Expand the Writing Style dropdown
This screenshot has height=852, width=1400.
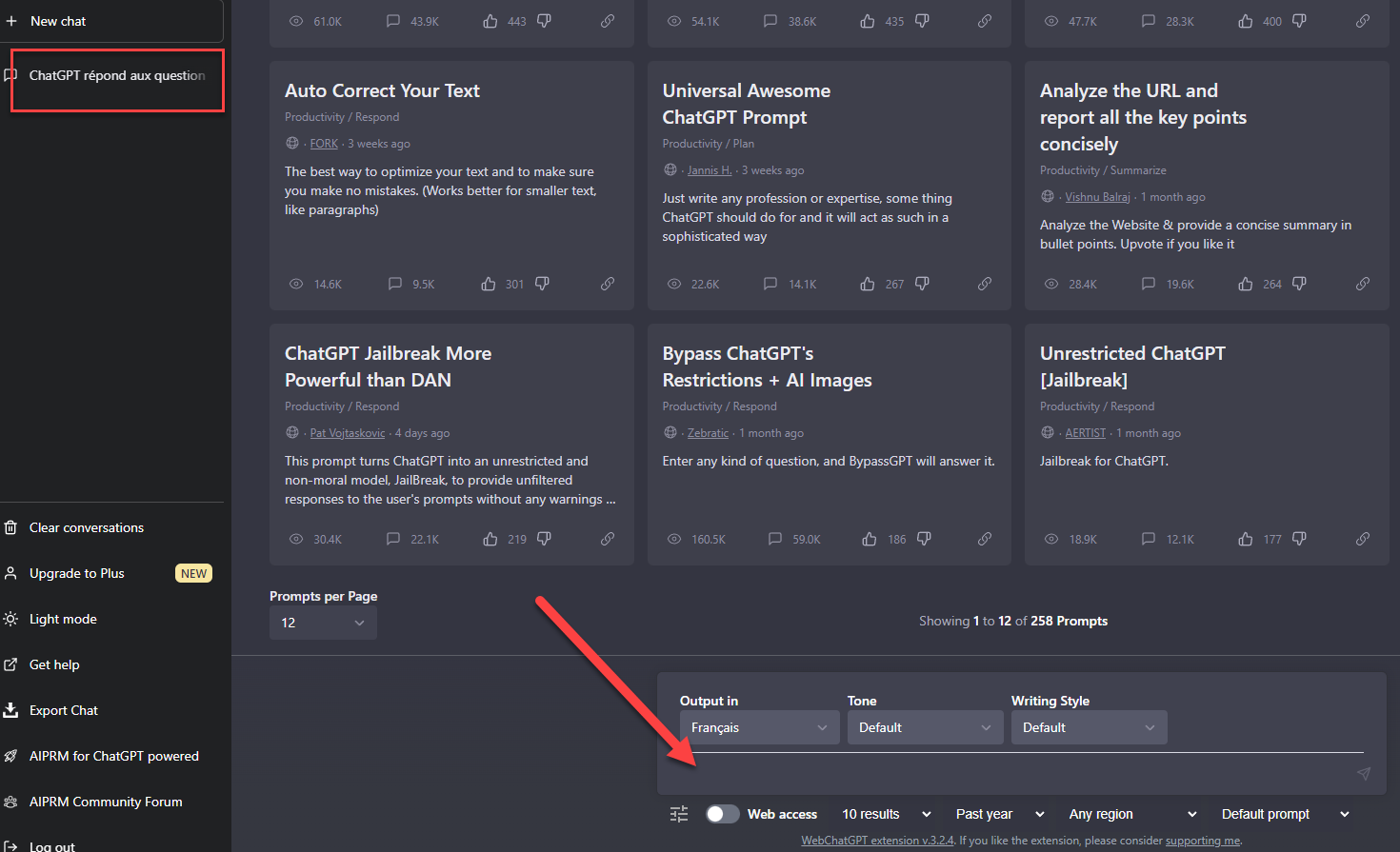coord(1090,727)
